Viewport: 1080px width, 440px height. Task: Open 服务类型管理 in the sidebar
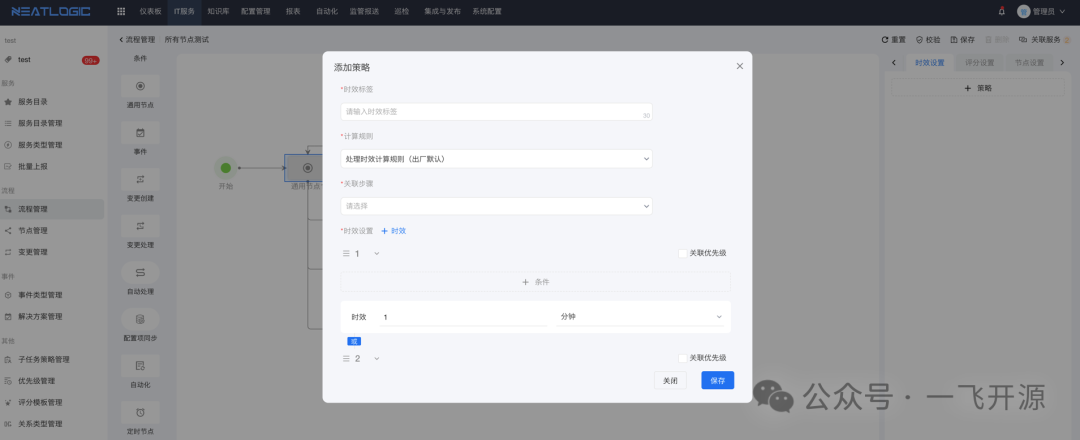click(x=40, y=145)
